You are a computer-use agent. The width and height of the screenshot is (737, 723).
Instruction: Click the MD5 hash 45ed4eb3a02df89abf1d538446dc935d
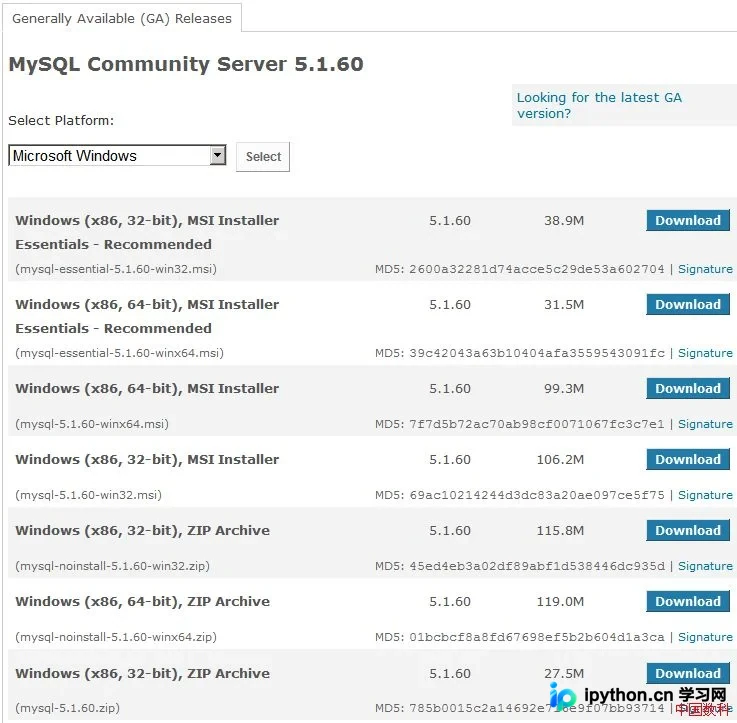(x=537, y=566)
